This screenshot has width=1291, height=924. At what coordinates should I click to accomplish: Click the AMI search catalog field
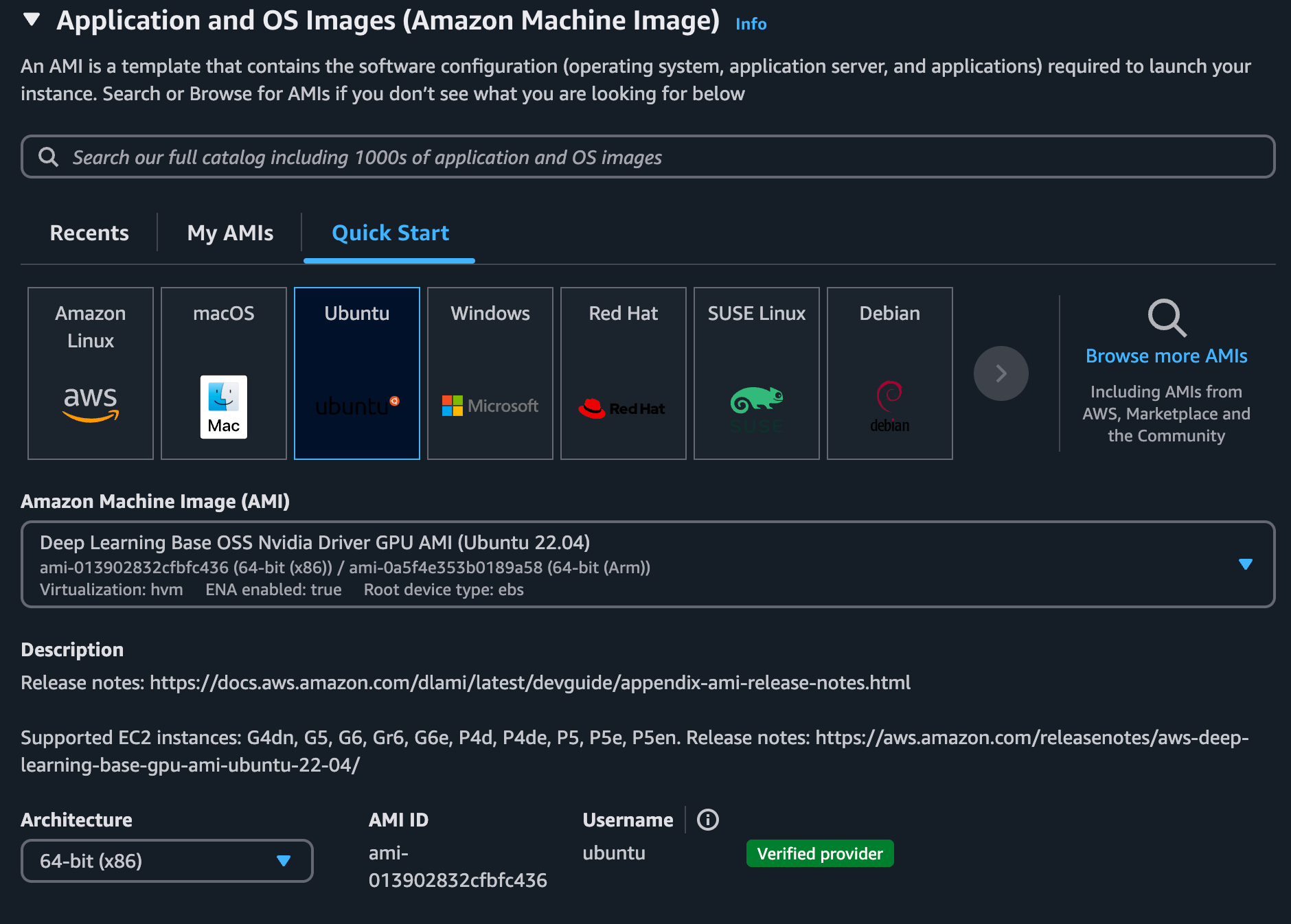pyautogui.click(x=645, y=157)
